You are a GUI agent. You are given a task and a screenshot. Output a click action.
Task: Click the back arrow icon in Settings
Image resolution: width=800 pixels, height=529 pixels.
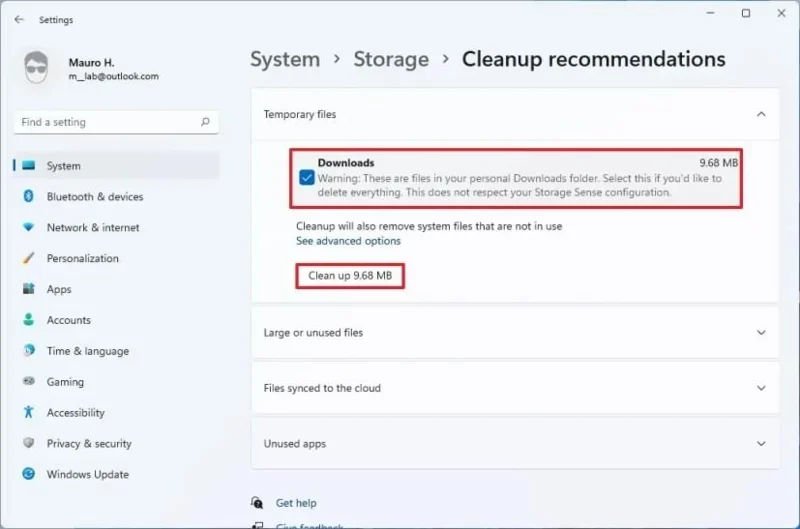click(19, 19)
